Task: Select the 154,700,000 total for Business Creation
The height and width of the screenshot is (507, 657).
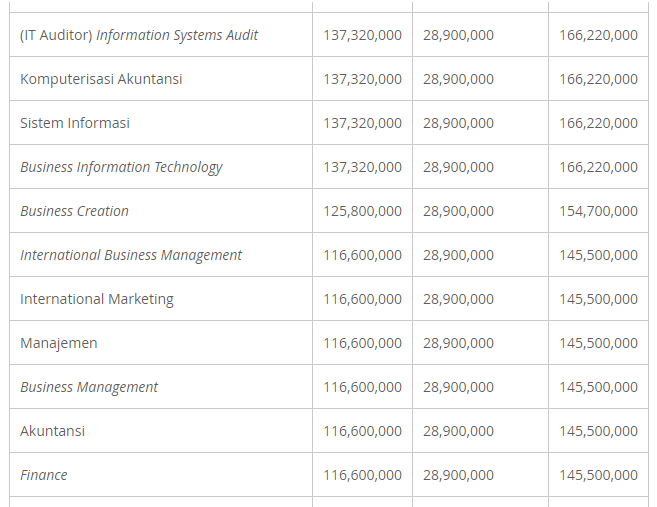Action: point(598,211)
